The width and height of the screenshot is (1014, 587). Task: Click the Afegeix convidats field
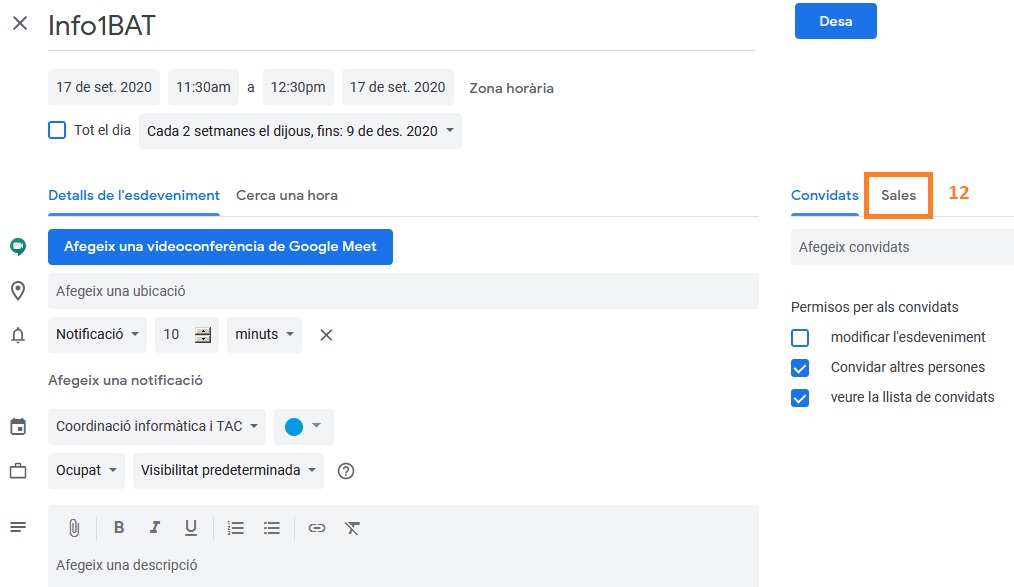[902, 247]
